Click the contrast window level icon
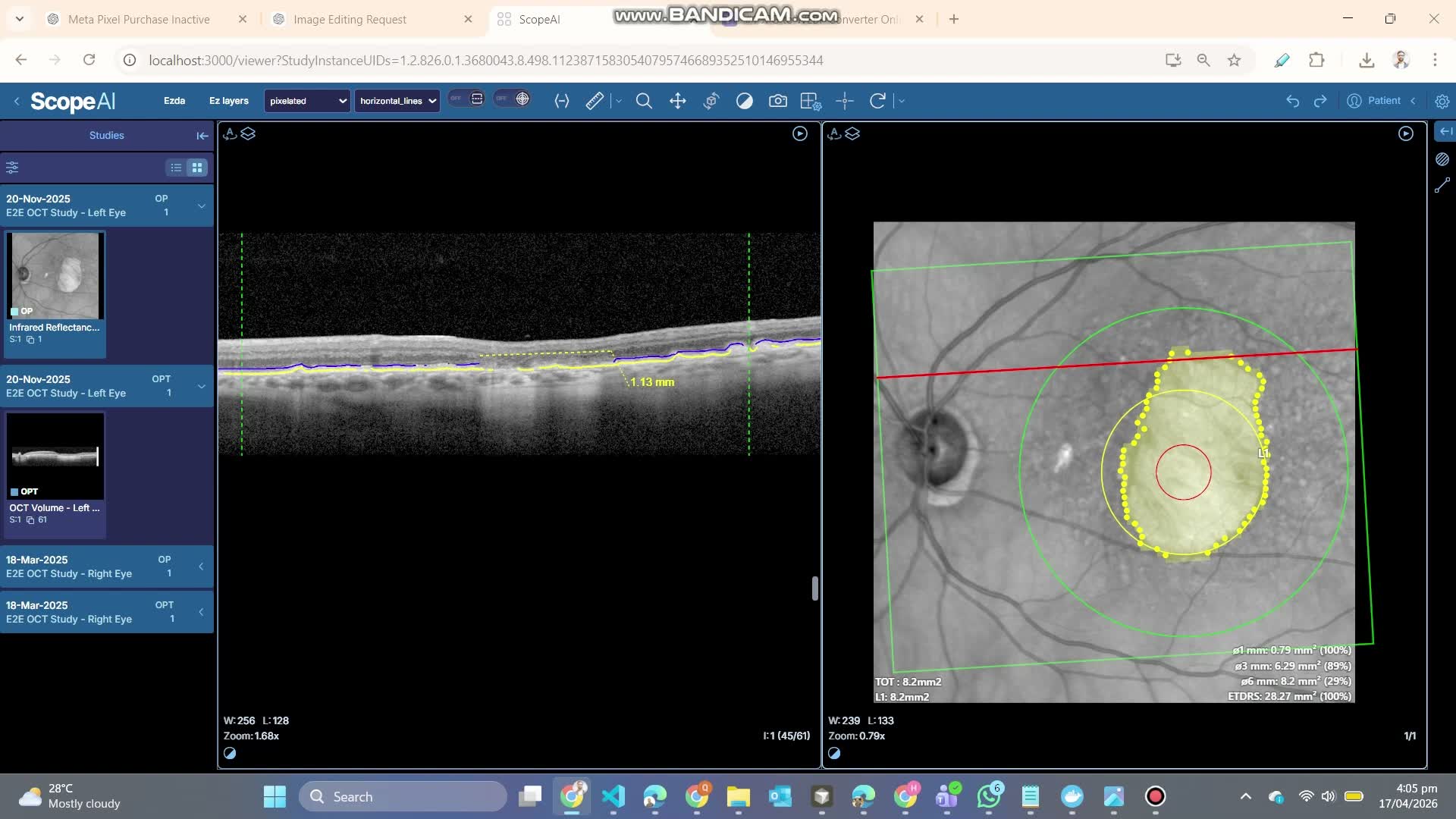 coord(744,101)
